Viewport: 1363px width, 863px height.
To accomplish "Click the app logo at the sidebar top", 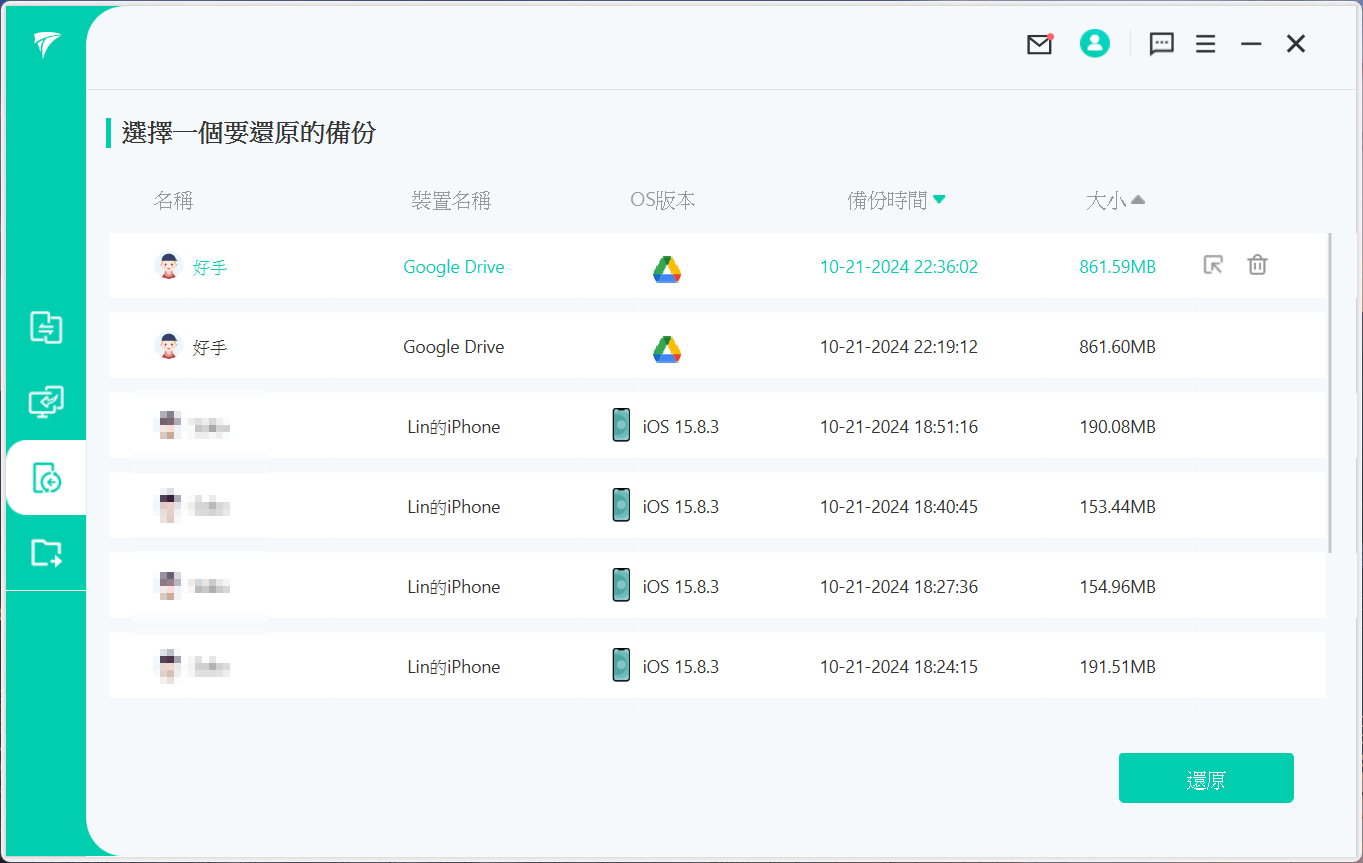I will coord(46,44).
